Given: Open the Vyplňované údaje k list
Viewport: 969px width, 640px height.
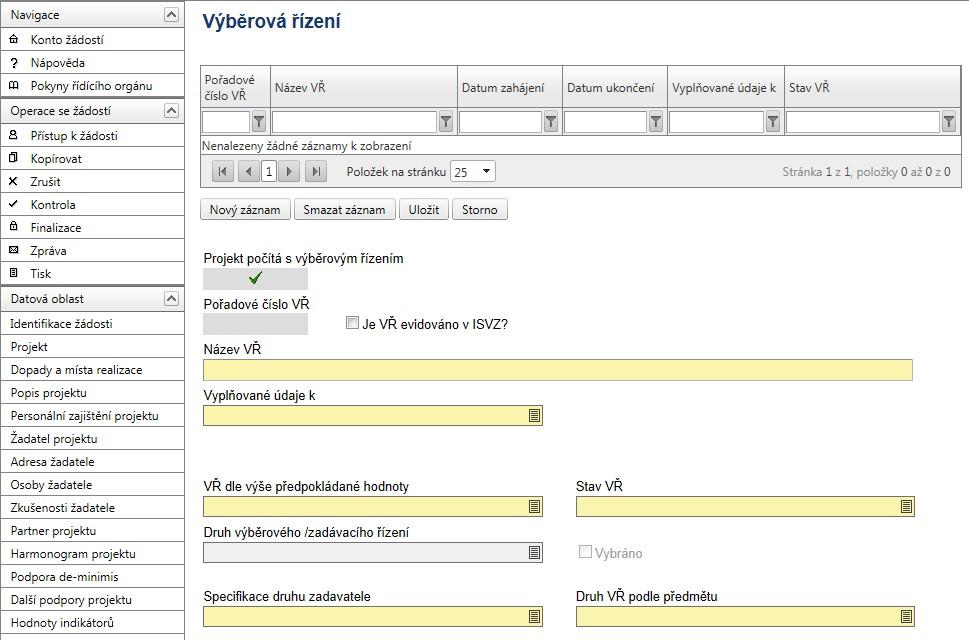Looking at the screenshot, I should (x=535, y=416).
